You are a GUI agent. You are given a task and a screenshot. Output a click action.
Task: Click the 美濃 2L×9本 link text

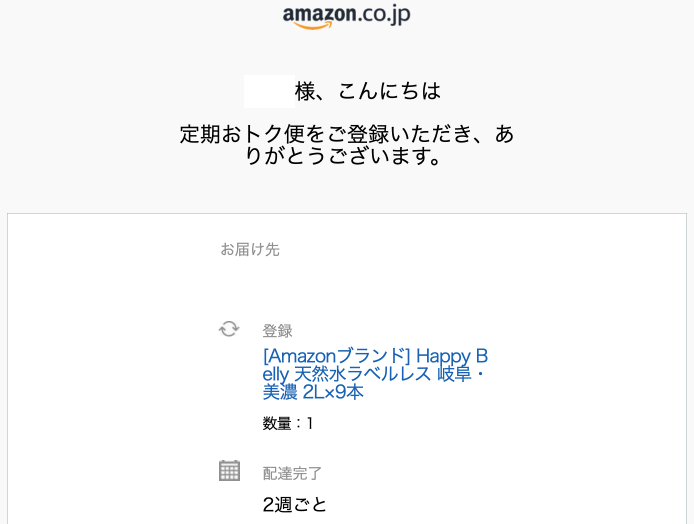coord(312,393)
